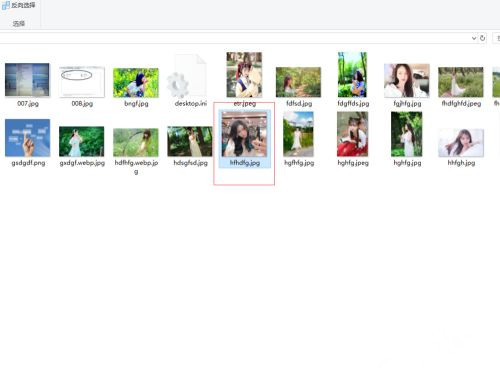
Task: Select the hhfgh.jpg thumbnail
Action: pos(461,143)
